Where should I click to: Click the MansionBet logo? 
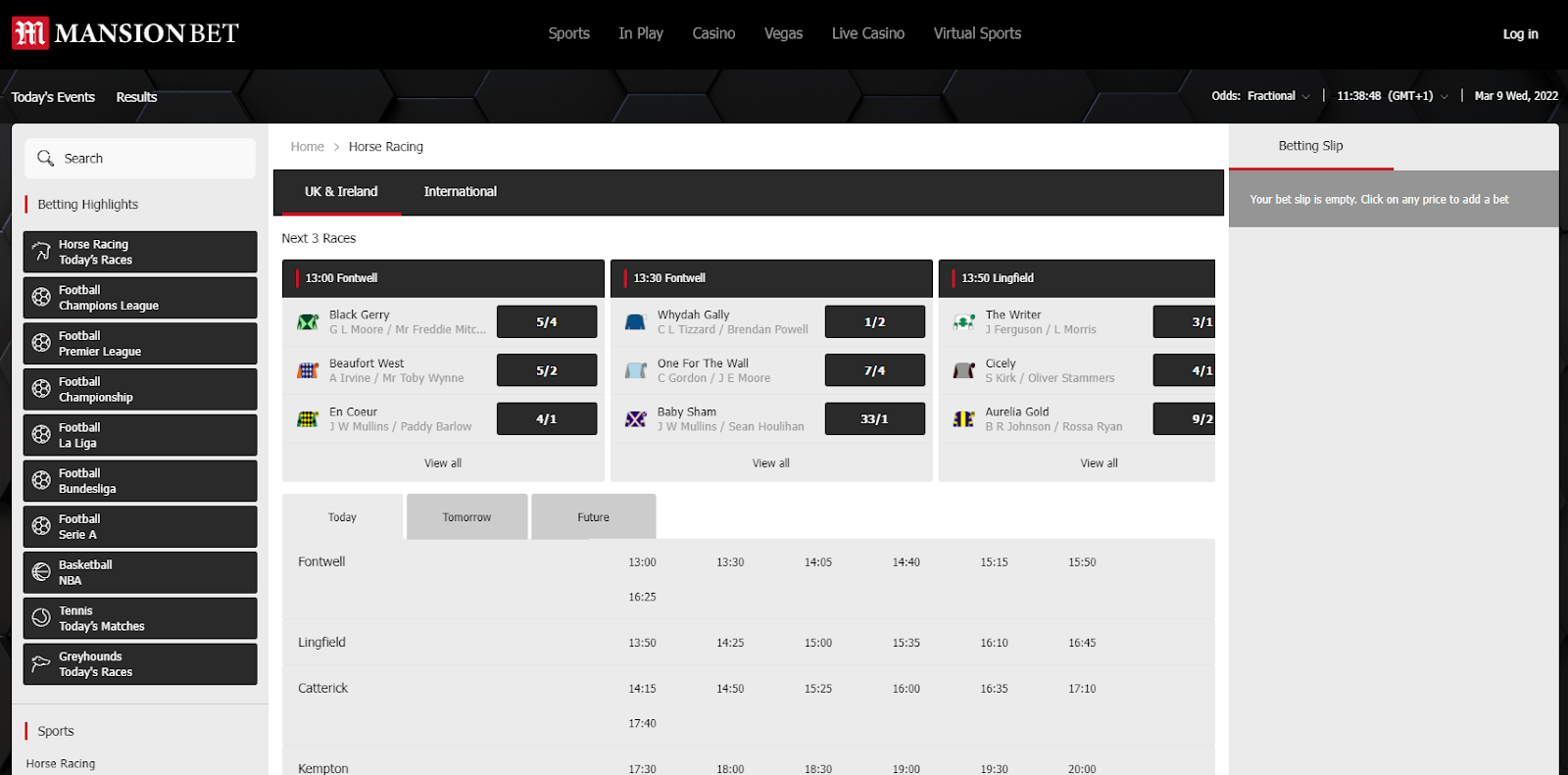[x=125, y=33]
